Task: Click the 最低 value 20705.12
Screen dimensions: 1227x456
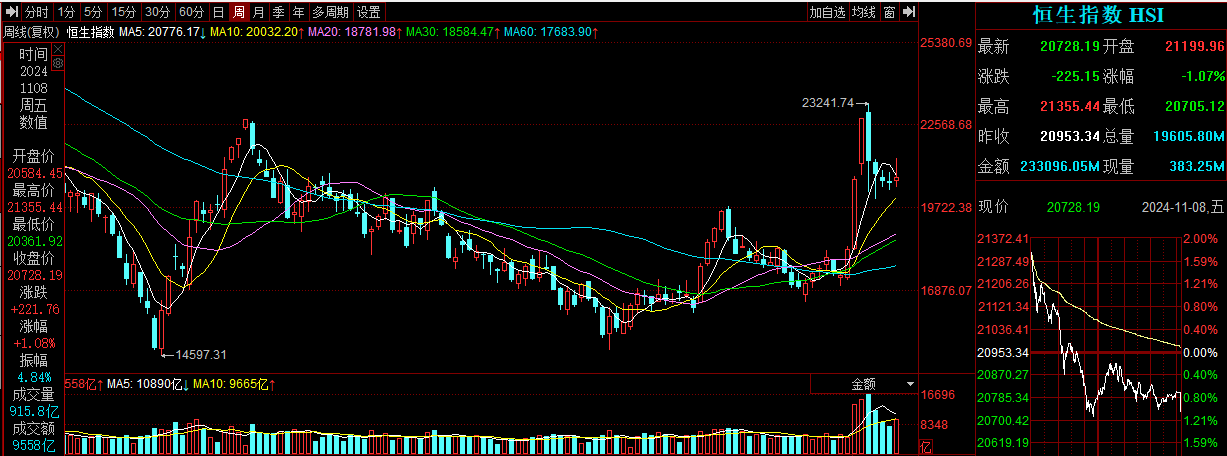Action: (x=1194, y=106)
